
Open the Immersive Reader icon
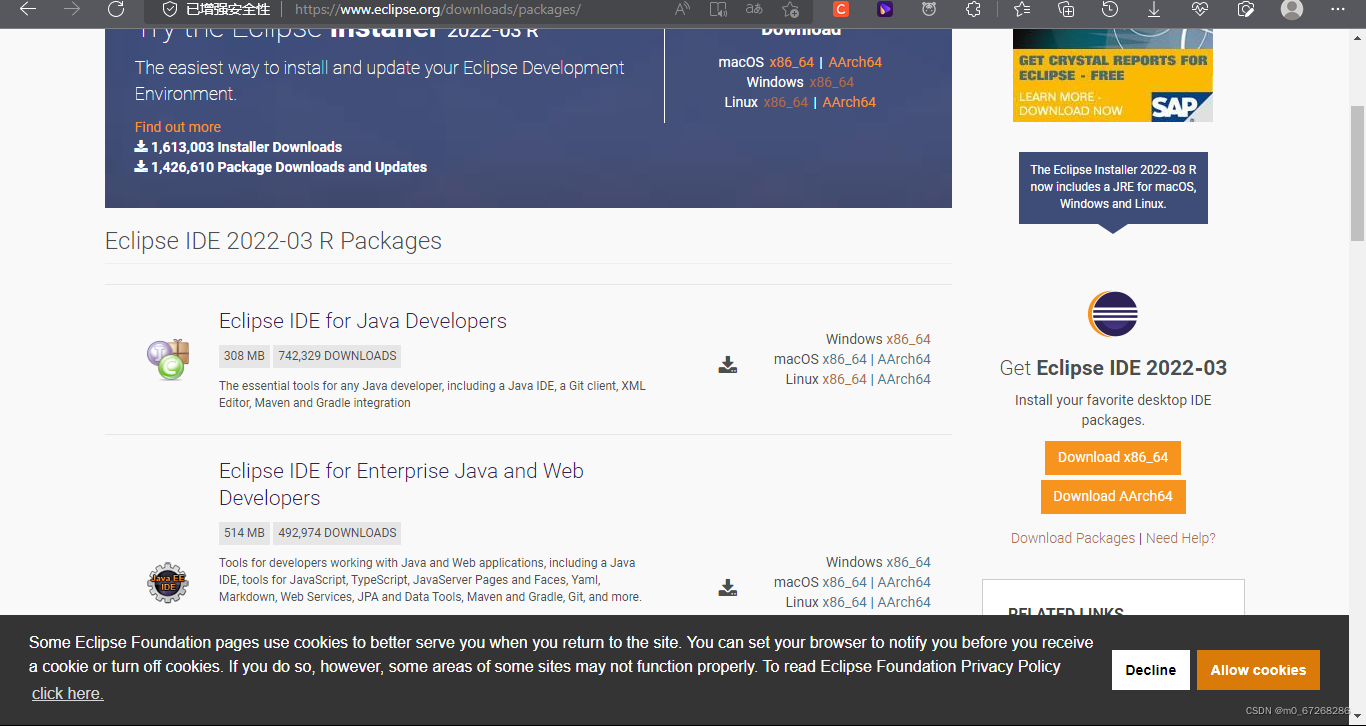(x=718, y=9)
